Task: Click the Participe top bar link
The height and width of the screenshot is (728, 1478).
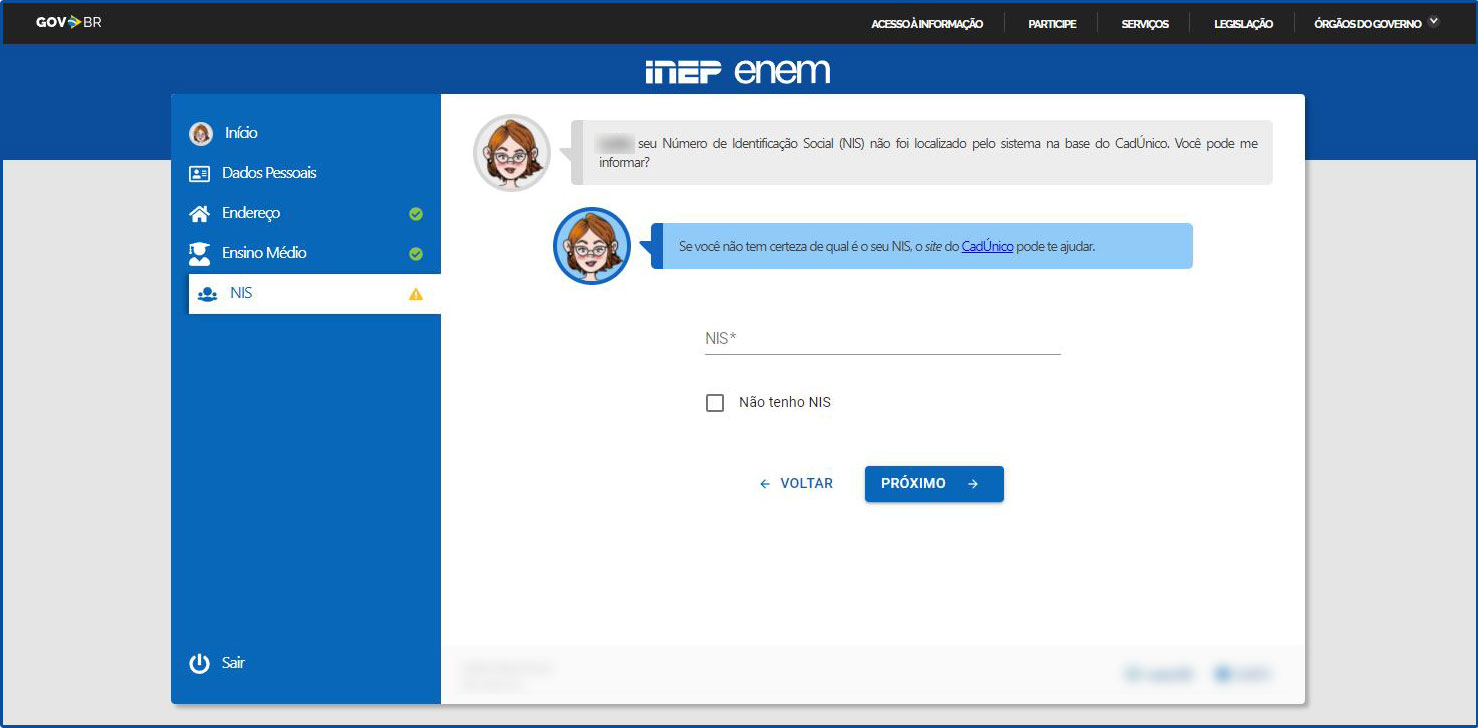Action: click(1052, 24)
